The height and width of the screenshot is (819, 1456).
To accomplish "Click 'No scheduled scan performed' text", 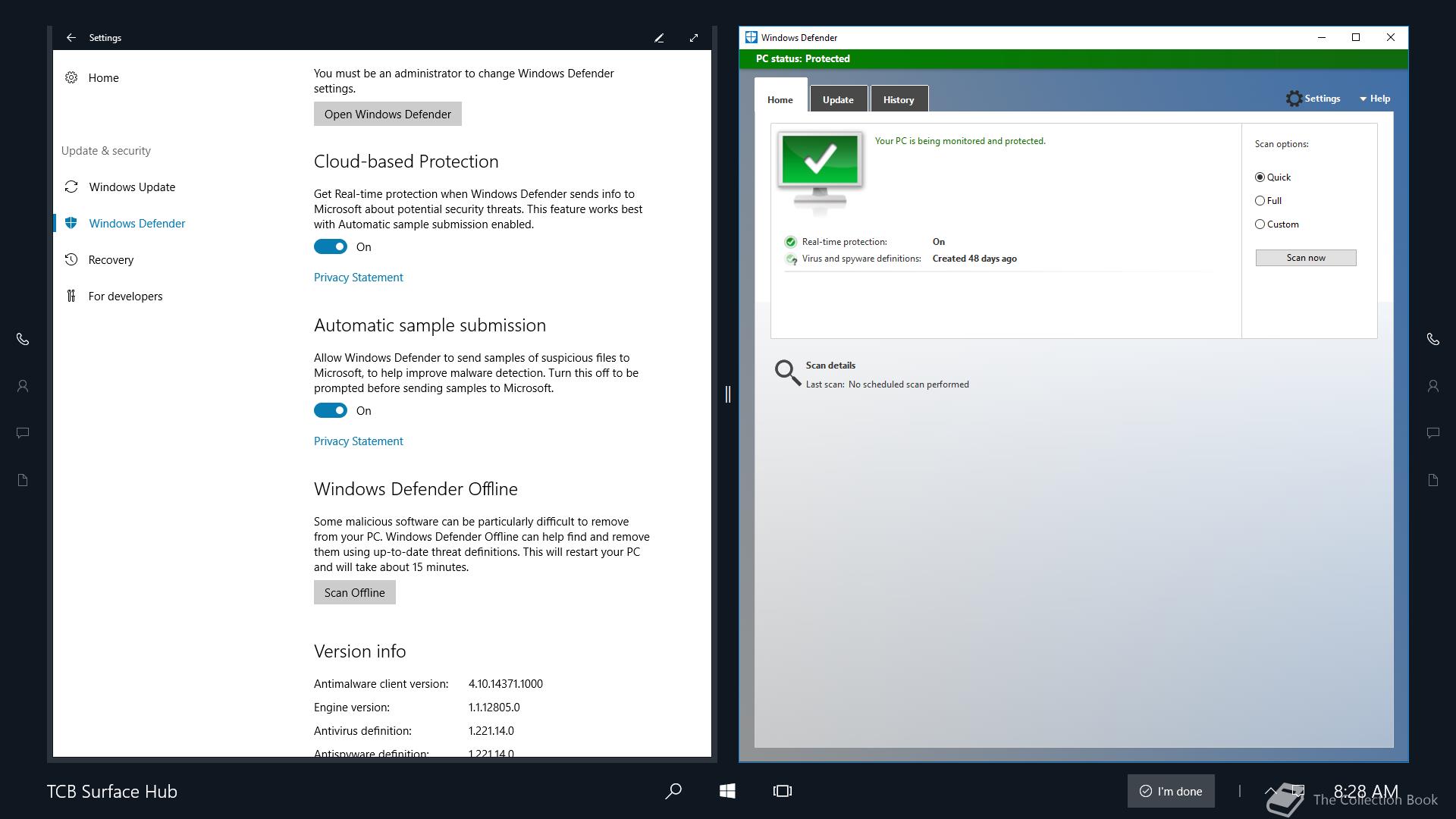I will coord(908,384).
